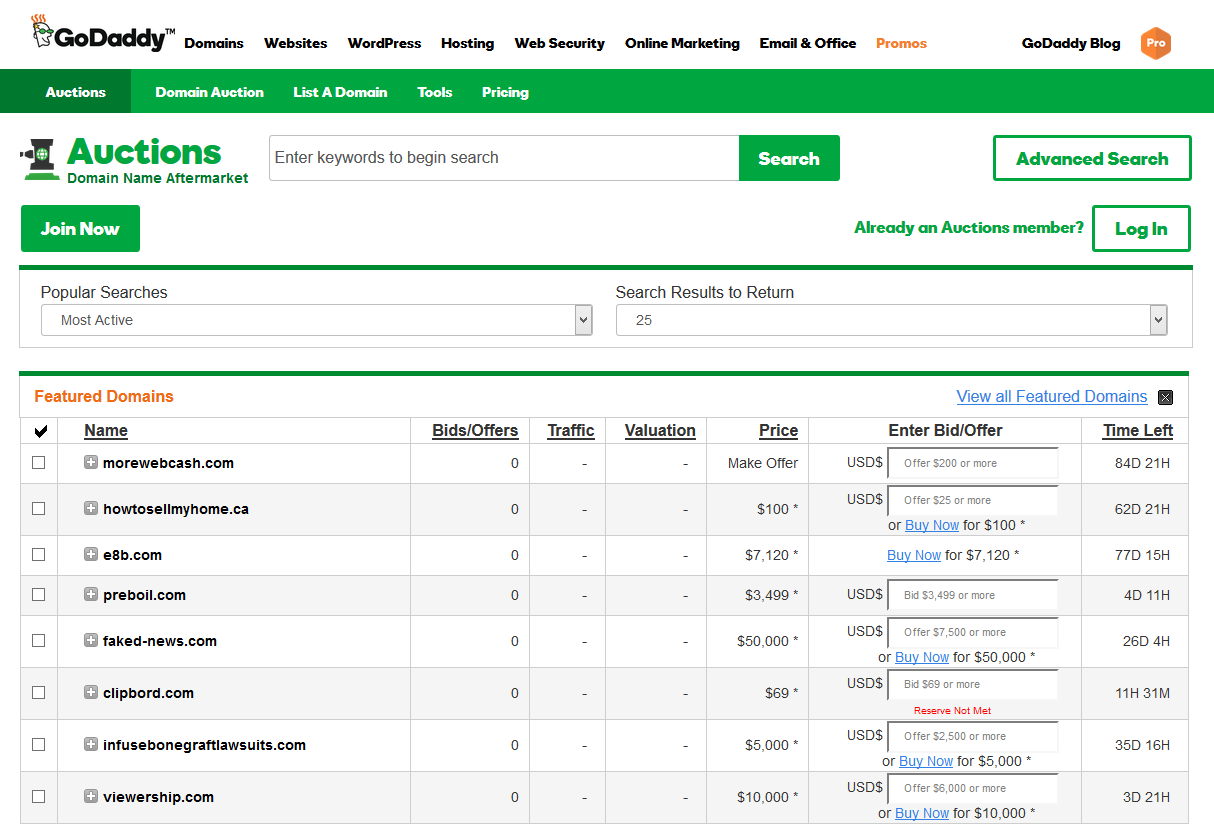Click Buy Now for e8b.com

click(x=914, y=555)
